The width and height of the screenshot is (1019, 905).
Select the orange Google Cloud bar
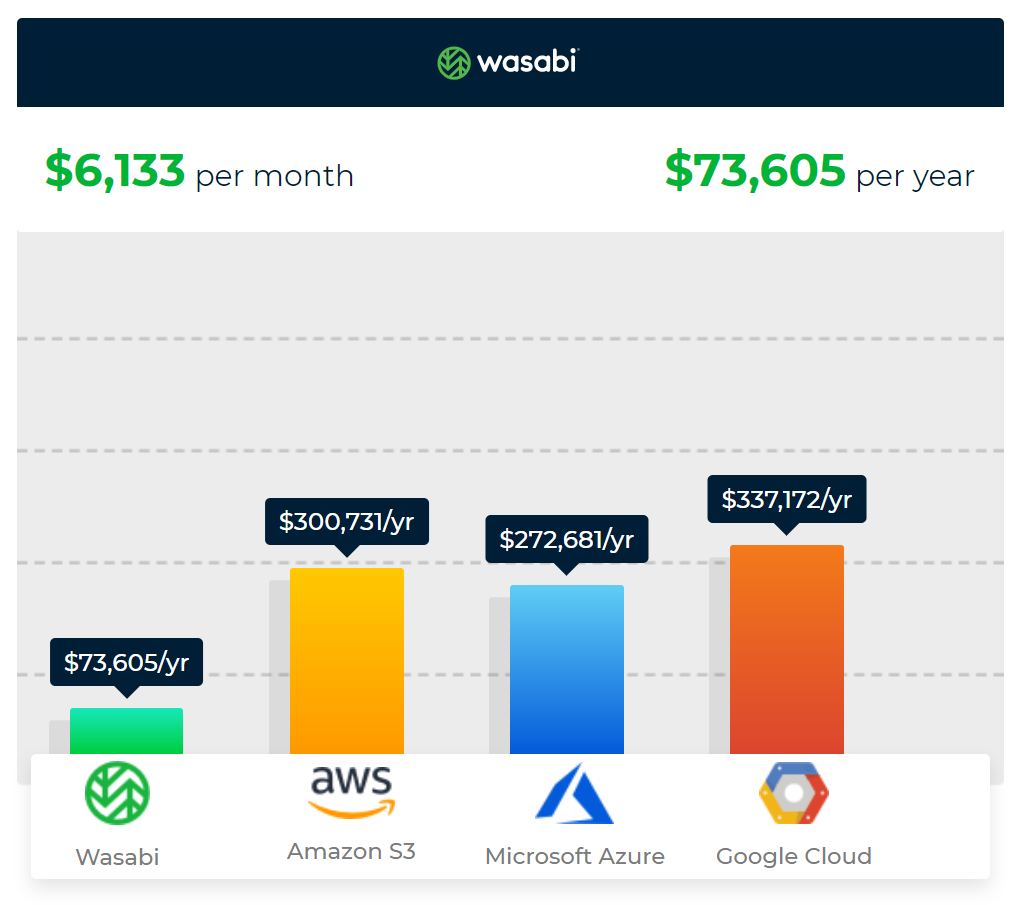coord(786,649)
